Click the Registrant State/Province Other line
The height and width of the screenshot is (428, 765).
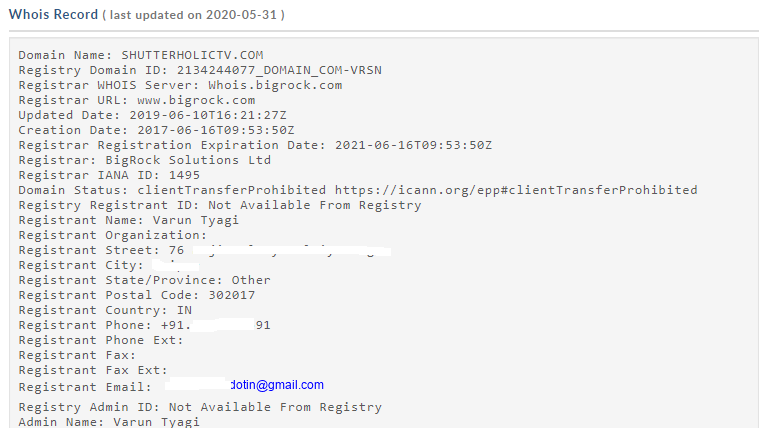click(144, 280)
